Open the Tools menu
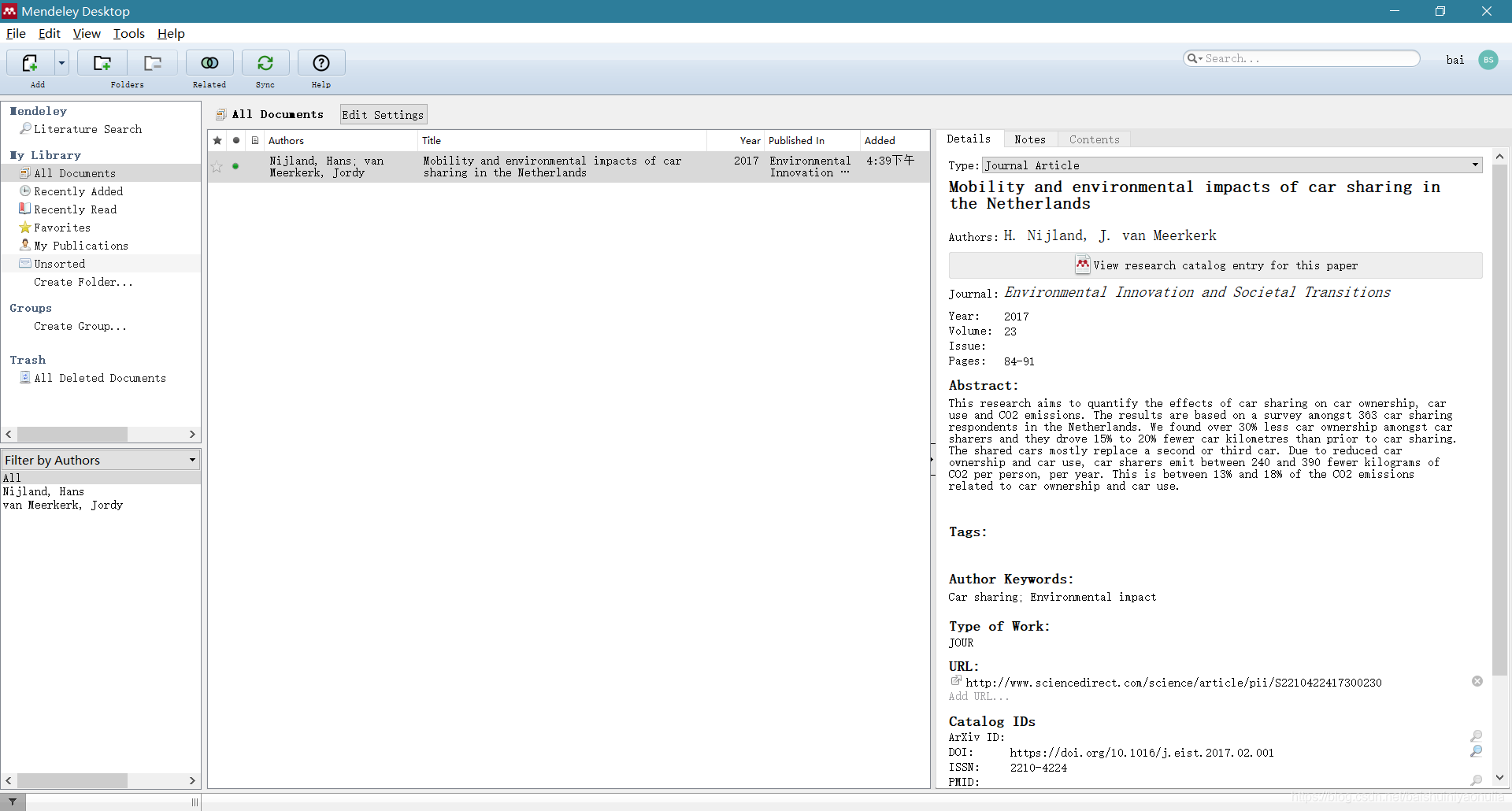Viewport: 1512px width, 811px height. (129, 33)
